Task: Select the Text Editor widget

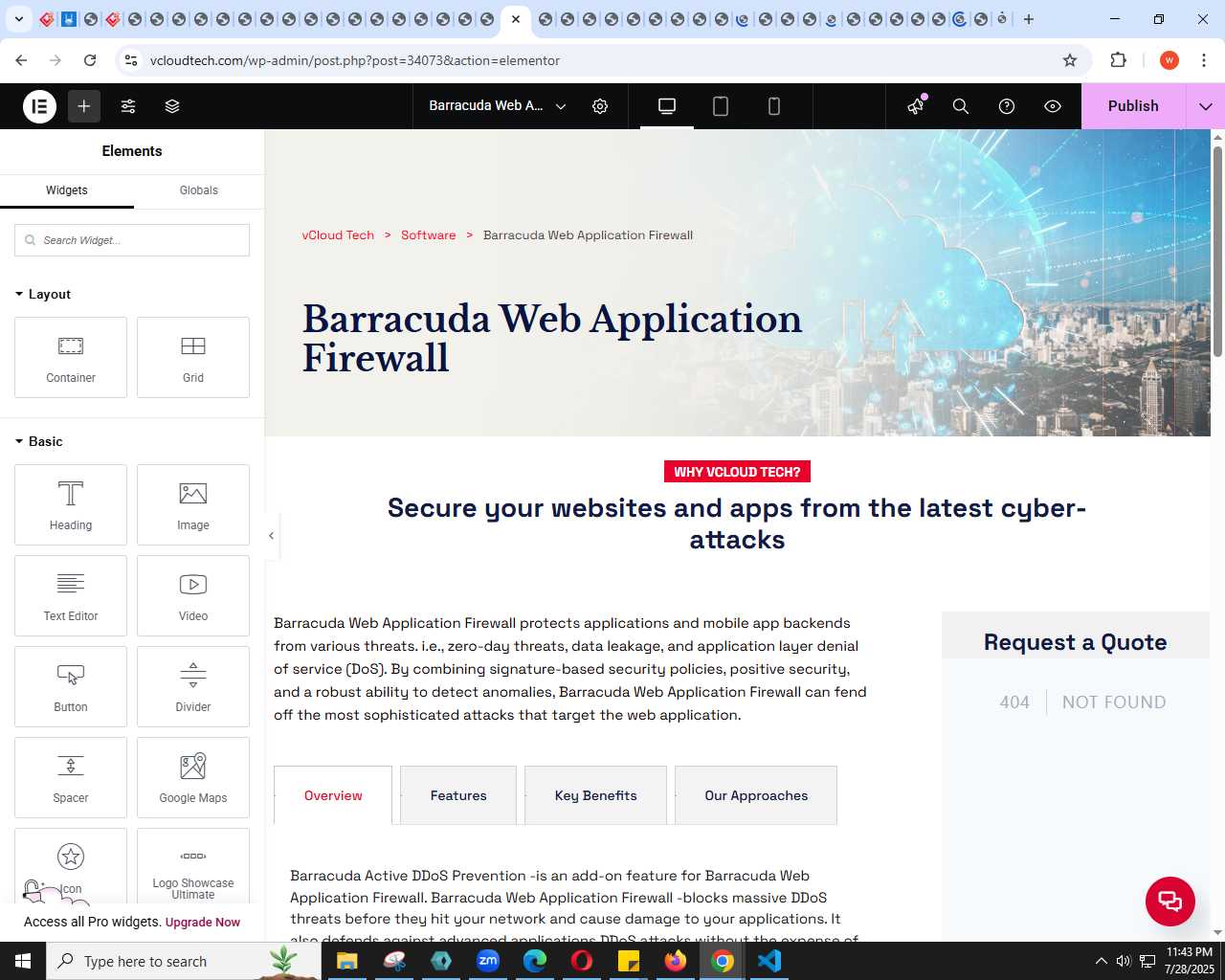Action: click(71, 595)
